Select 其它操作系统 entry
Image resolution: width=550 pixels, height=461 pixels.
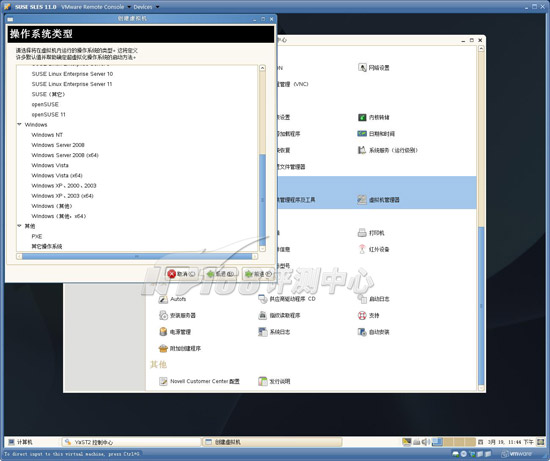point(47,247)
